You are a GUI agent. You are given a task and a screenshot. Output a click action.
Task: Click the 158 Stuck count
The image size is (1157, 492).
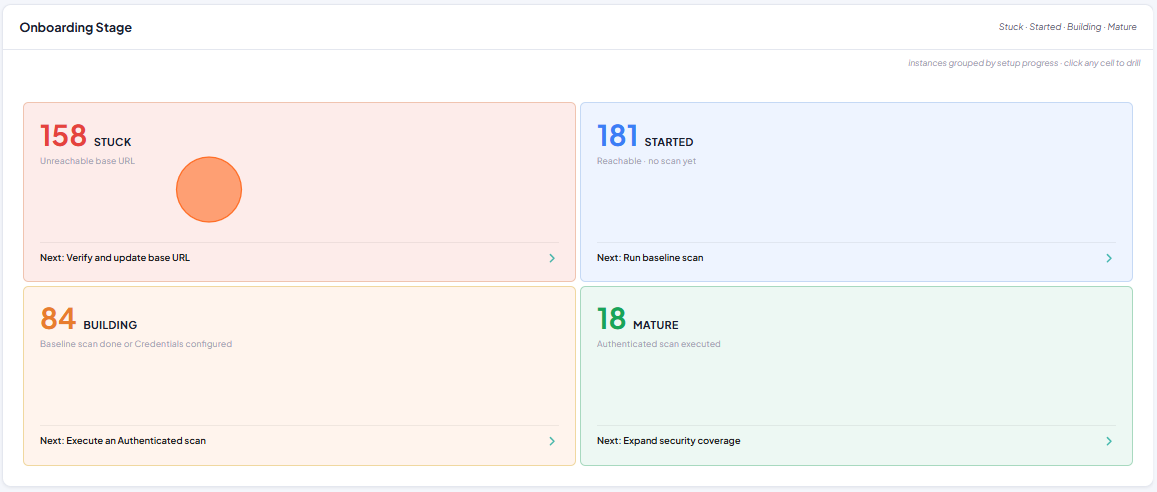point(63,136)
